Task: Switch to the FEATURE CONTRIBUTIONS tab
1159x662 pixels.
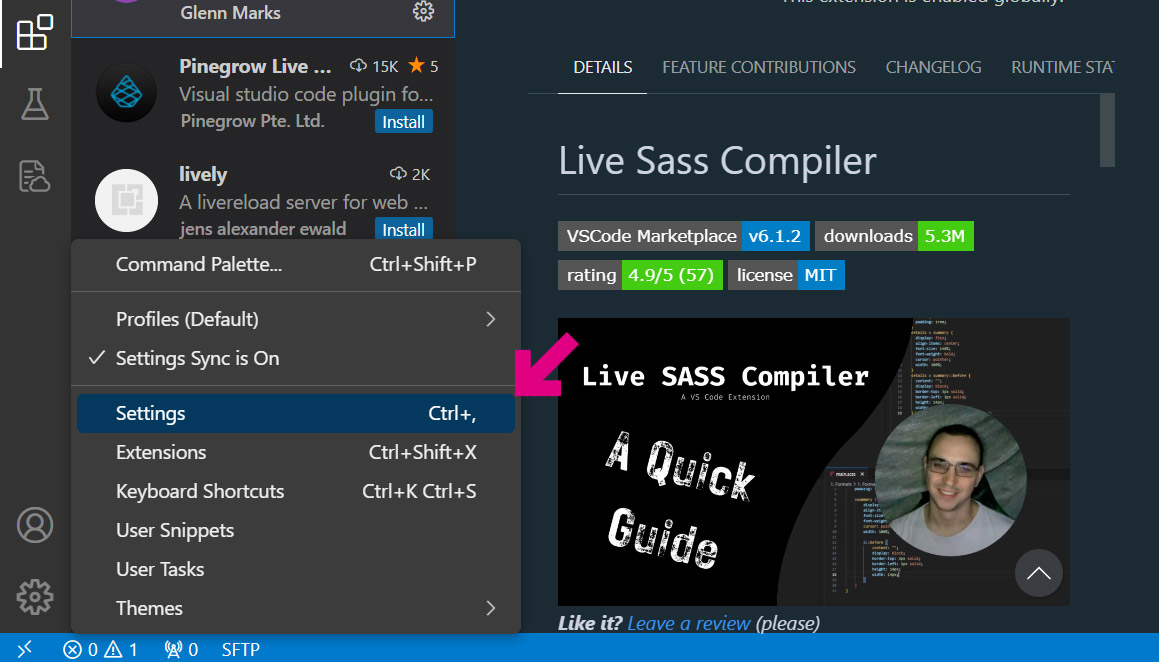Action: [x=758, y=67]
